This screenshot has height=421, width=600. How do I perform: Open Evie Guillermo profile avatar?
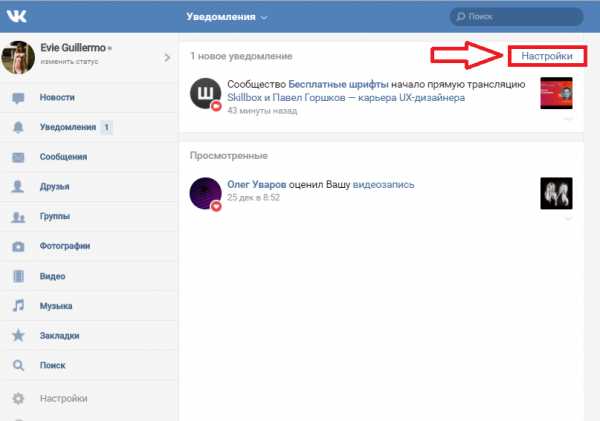pos(18,57)
